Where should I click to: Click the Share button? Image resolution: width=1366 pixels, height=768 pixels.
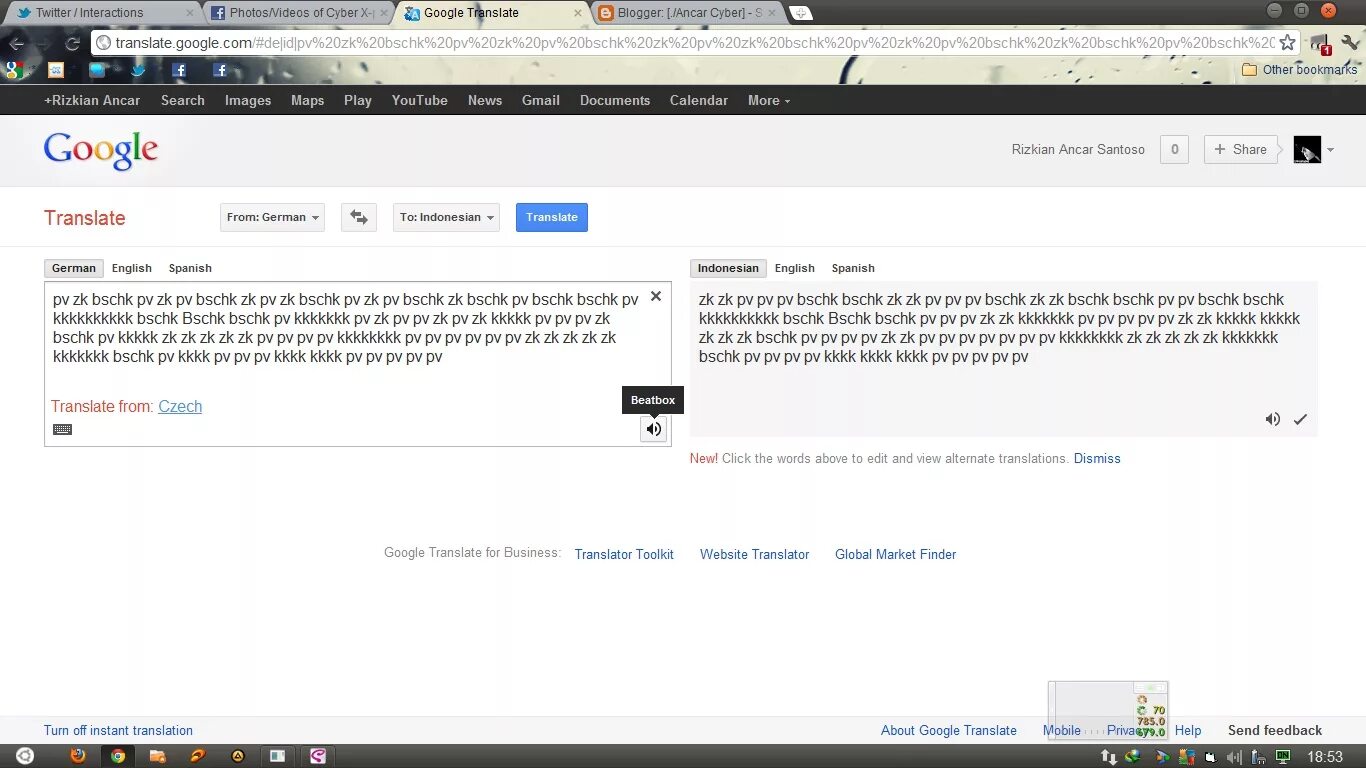[x=1241, y=149]
